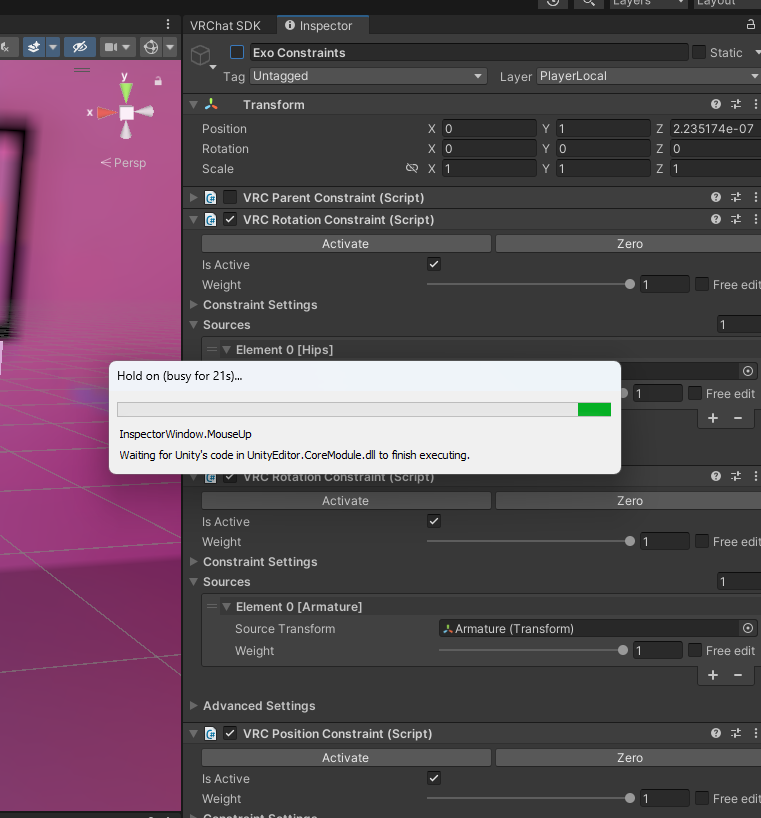Click the Armature source transform object picker
Screen dimensions: 761x818
pos(747,628)
